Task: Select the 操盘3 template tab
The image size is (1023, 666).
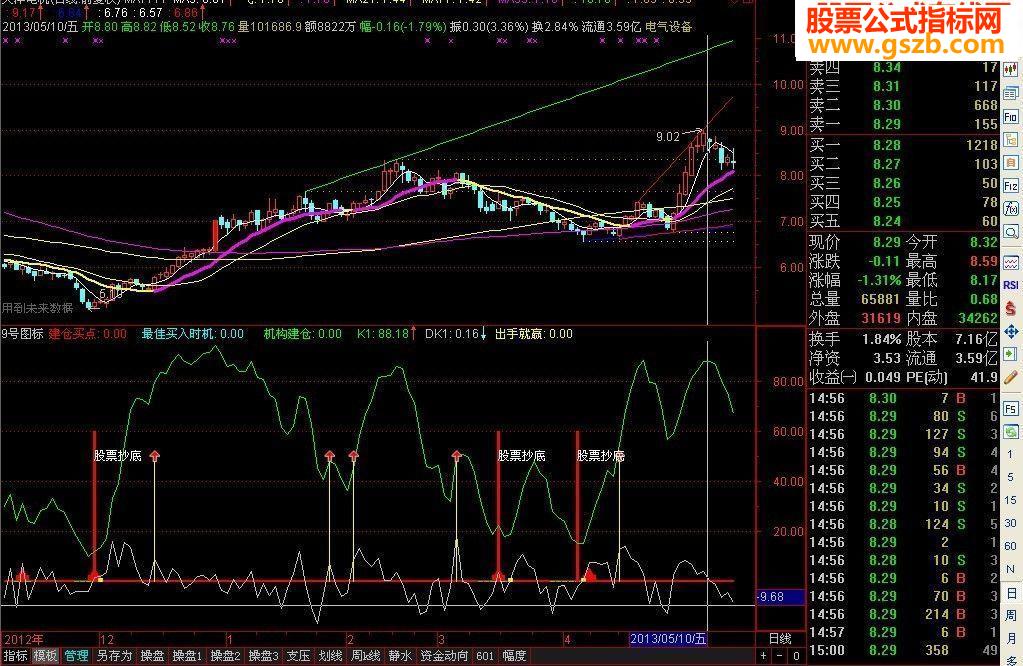Action: coord(264,656)
